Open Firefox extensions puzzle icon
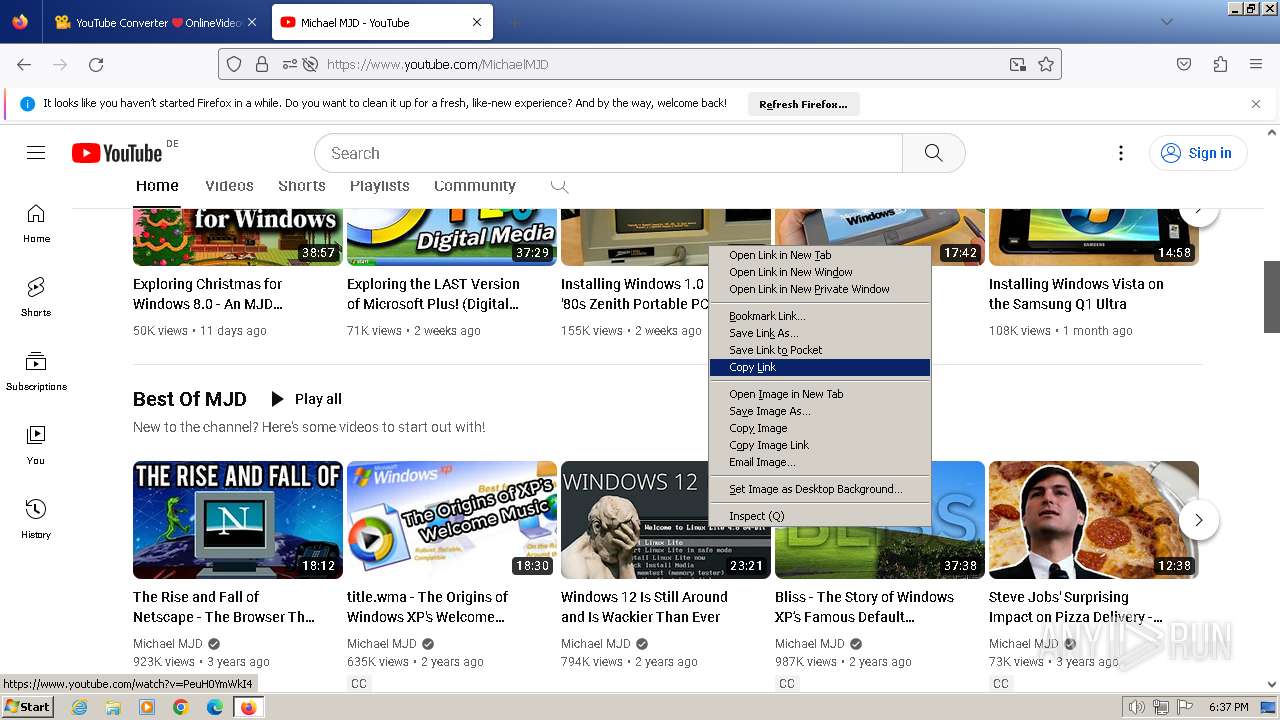Screen dimensions: 1280x720 point(1220,64)
